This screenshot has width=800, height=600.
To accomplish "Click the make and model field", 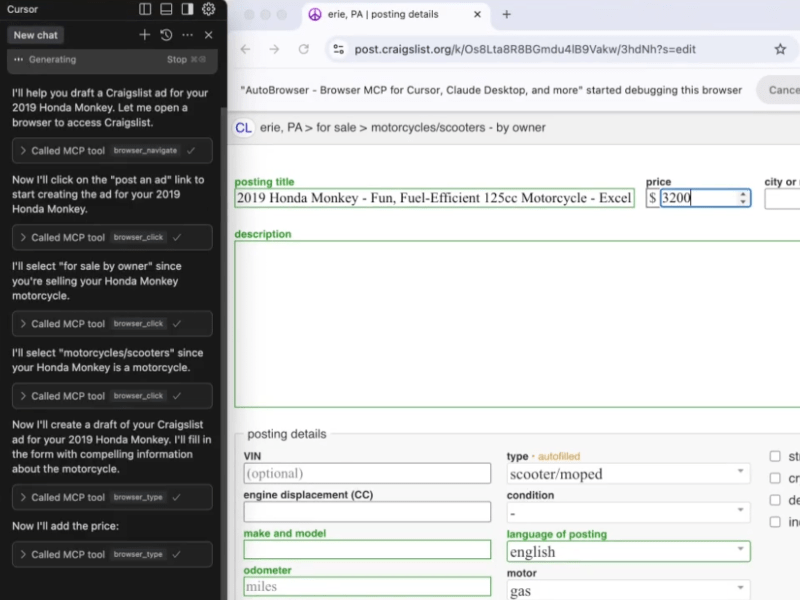I will tap(367, 549).
